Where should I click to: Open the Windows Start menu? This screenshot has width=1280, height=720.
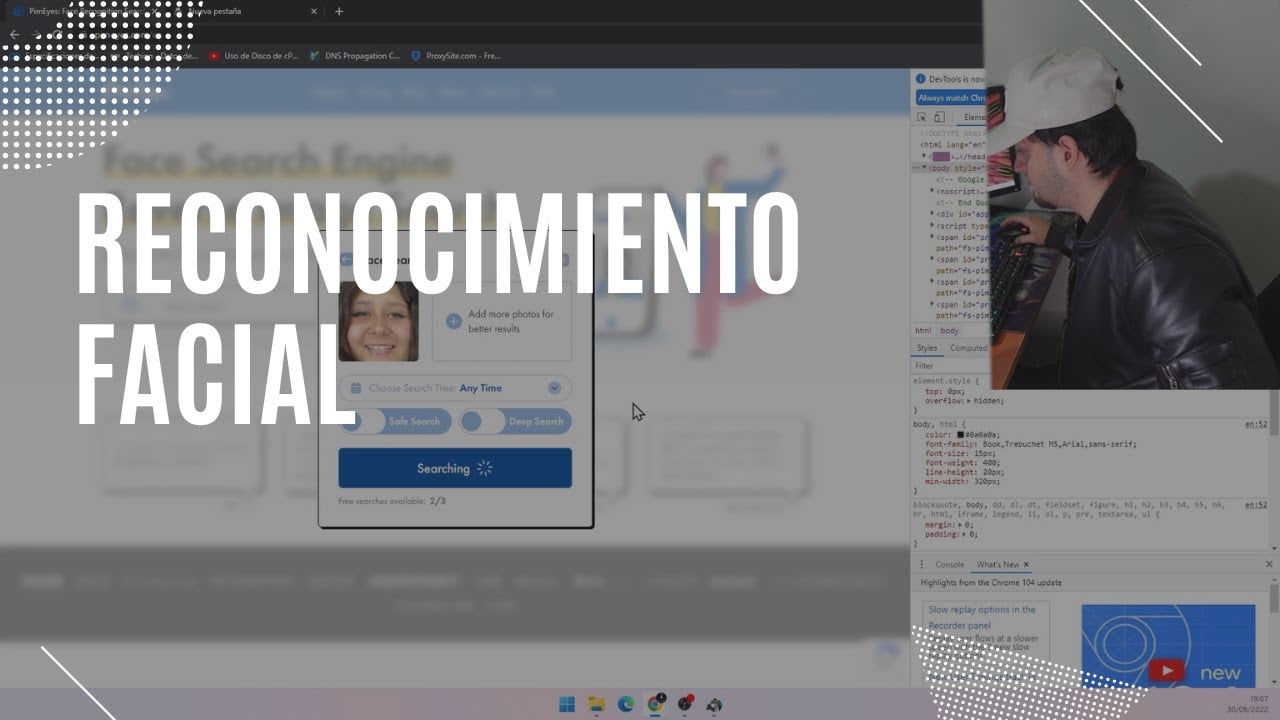(x=567, y=704)
